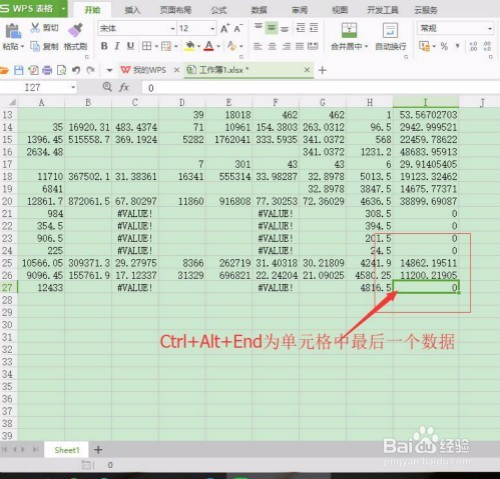Apply percent style to cell

pos(444,46)
